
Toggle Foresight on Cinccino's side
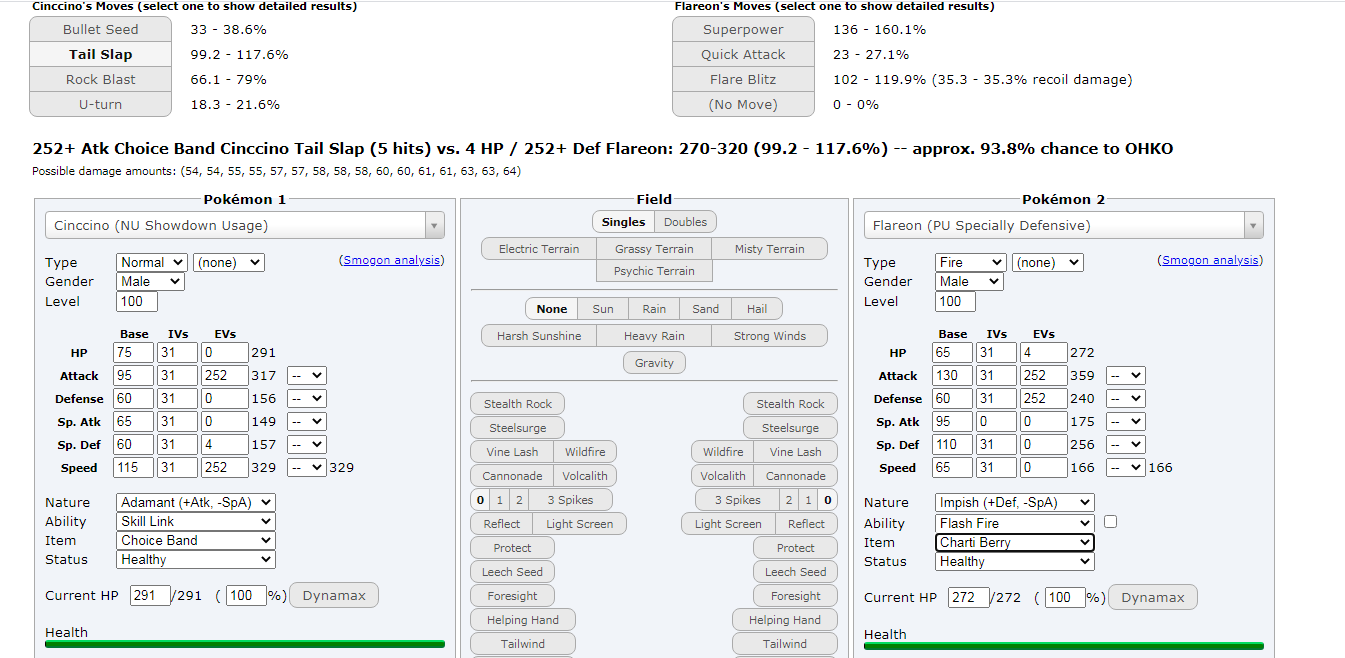[x=512, y=596]
